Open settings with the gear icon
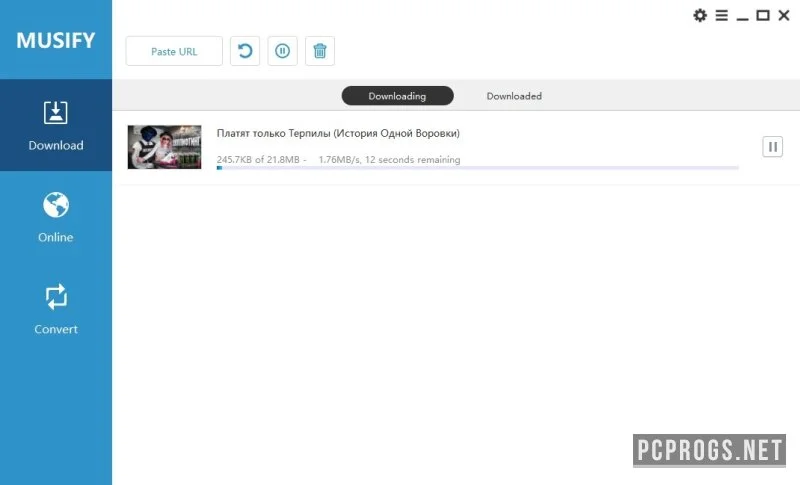 point(700,15)
